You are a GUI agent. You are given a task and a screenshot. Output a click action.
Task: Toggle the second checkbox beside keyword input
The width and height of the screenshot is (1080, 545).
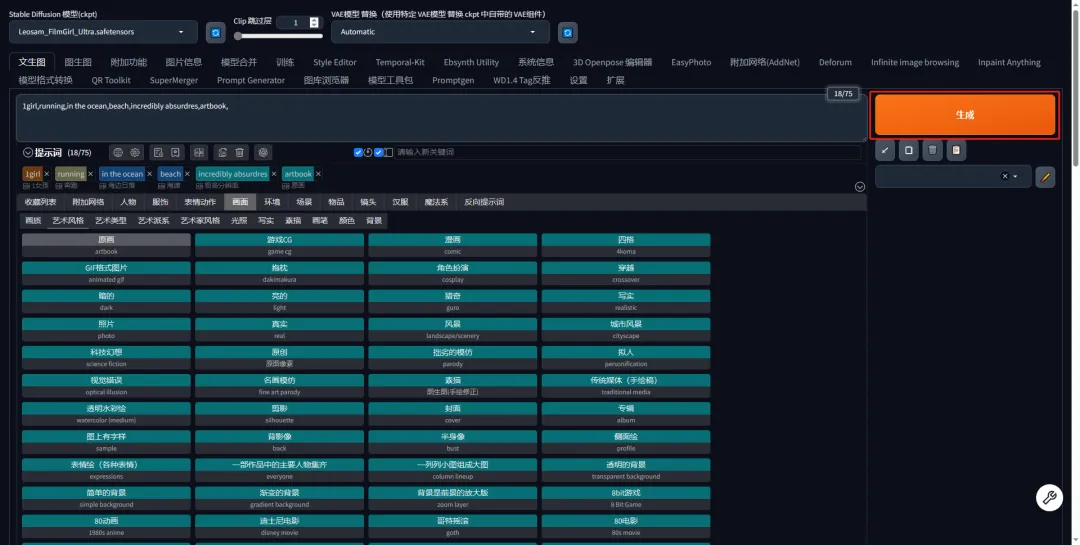(379, 152)
